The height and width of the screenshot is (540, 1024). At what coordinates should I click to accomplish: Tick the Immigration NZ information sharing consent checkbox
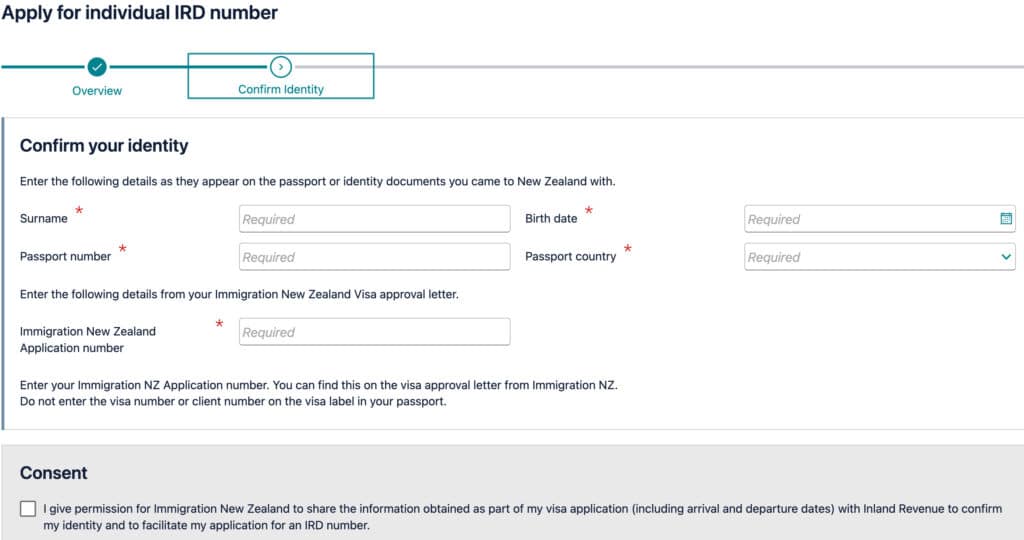(28, 509)
